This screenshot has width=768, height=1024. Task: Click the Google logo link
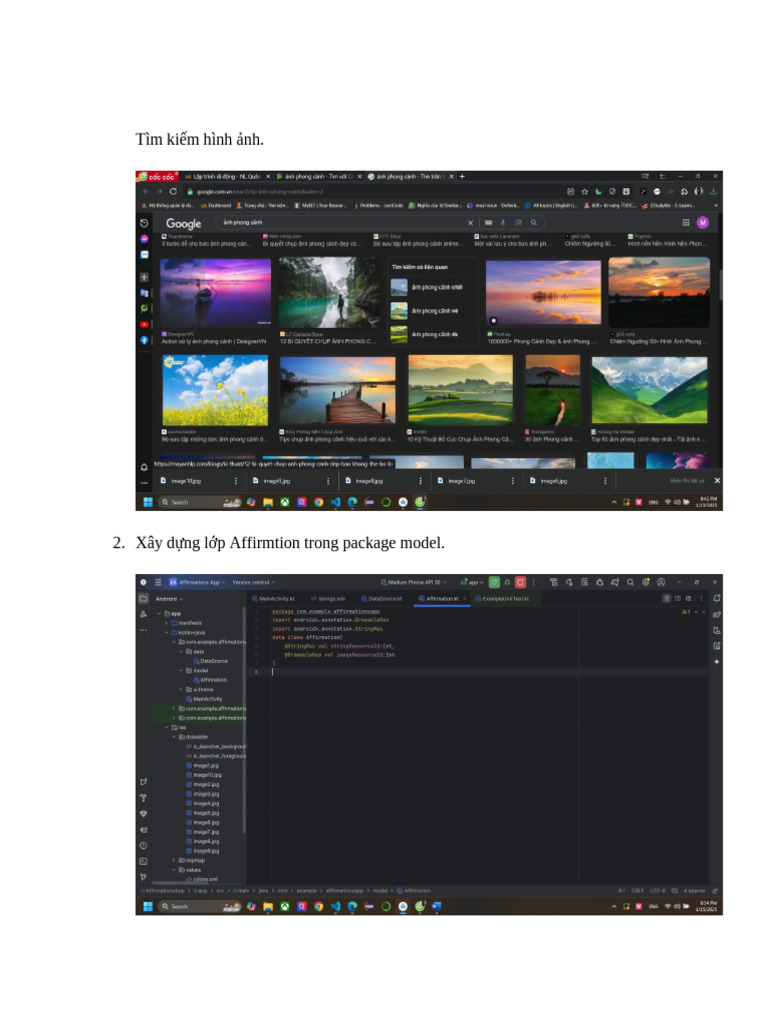183,223
